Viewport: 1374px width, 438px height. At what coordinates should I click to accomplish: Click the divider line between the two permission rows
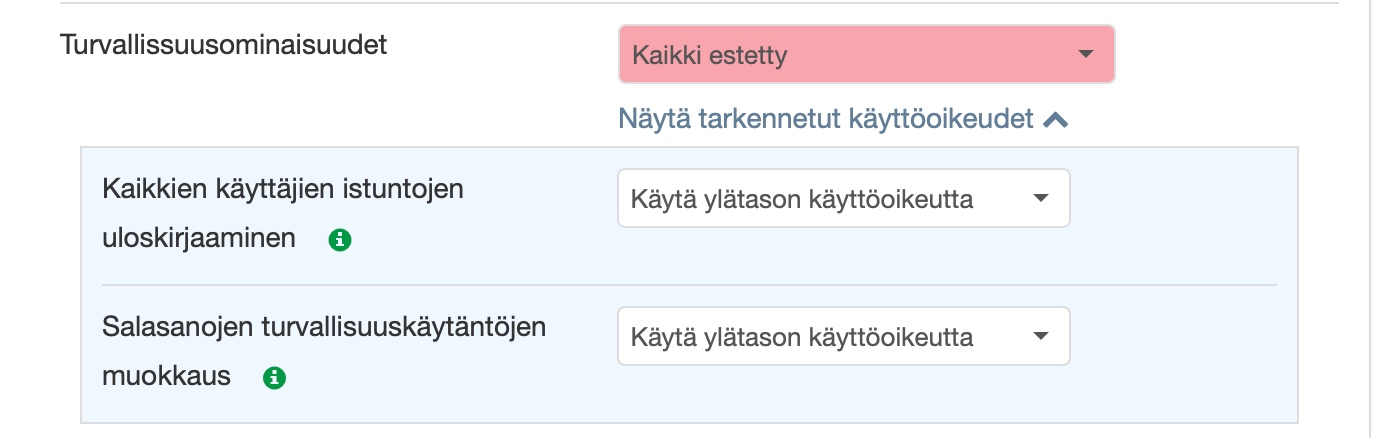coord(689,285)
